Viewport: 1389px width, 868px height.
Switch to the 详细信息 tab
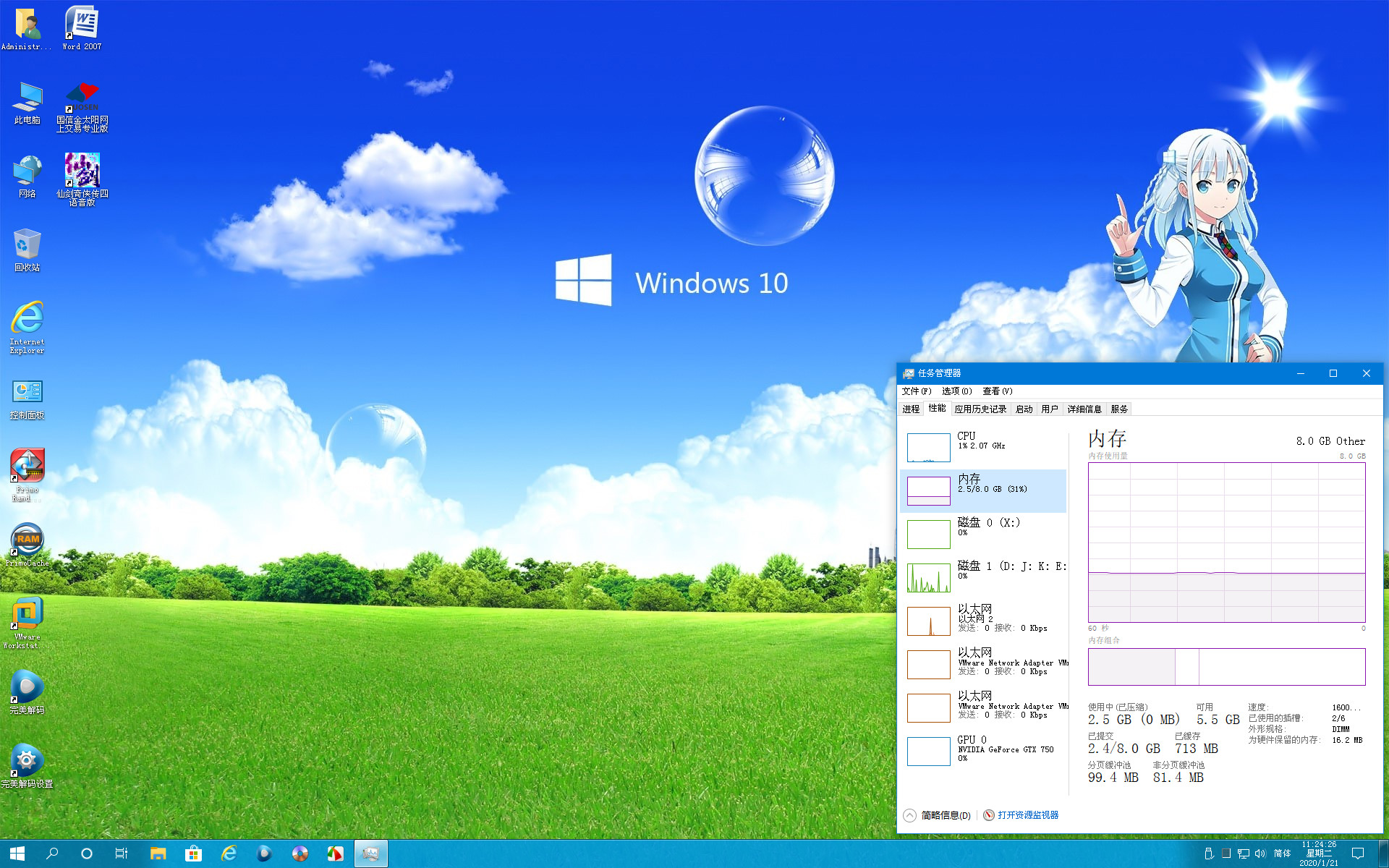point(1084,409)
